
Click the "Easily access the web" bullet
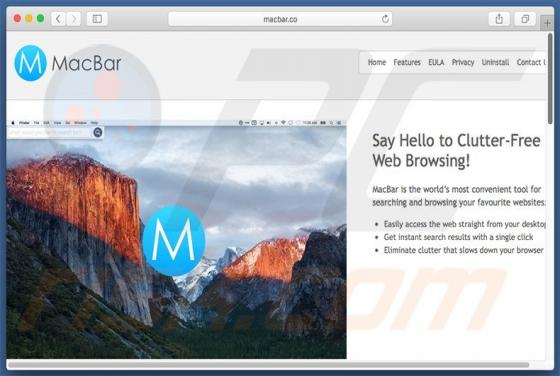coord(464,224)
